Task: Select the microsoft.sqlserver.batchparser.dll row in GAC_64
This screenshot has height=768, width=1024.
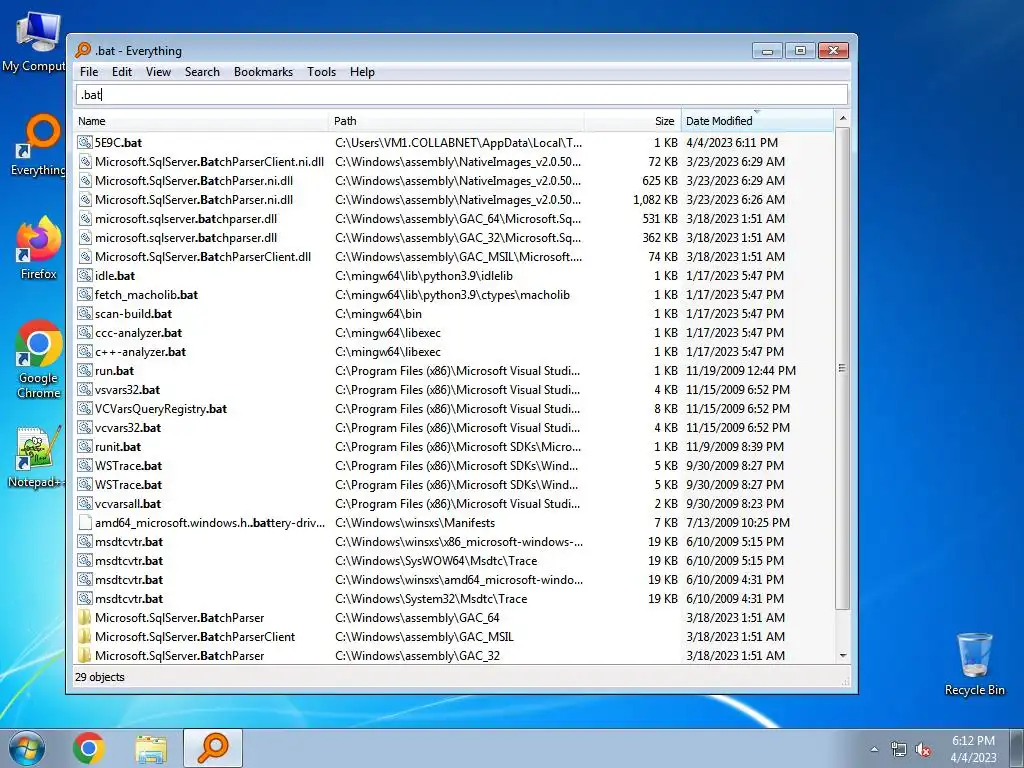Action: coord(454,219)
